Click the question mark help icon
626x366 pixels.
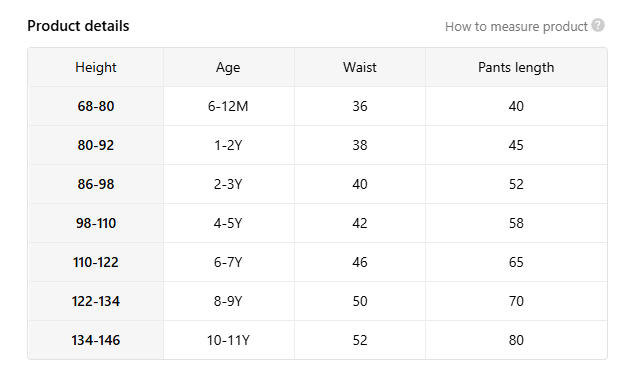coord(598,25)
